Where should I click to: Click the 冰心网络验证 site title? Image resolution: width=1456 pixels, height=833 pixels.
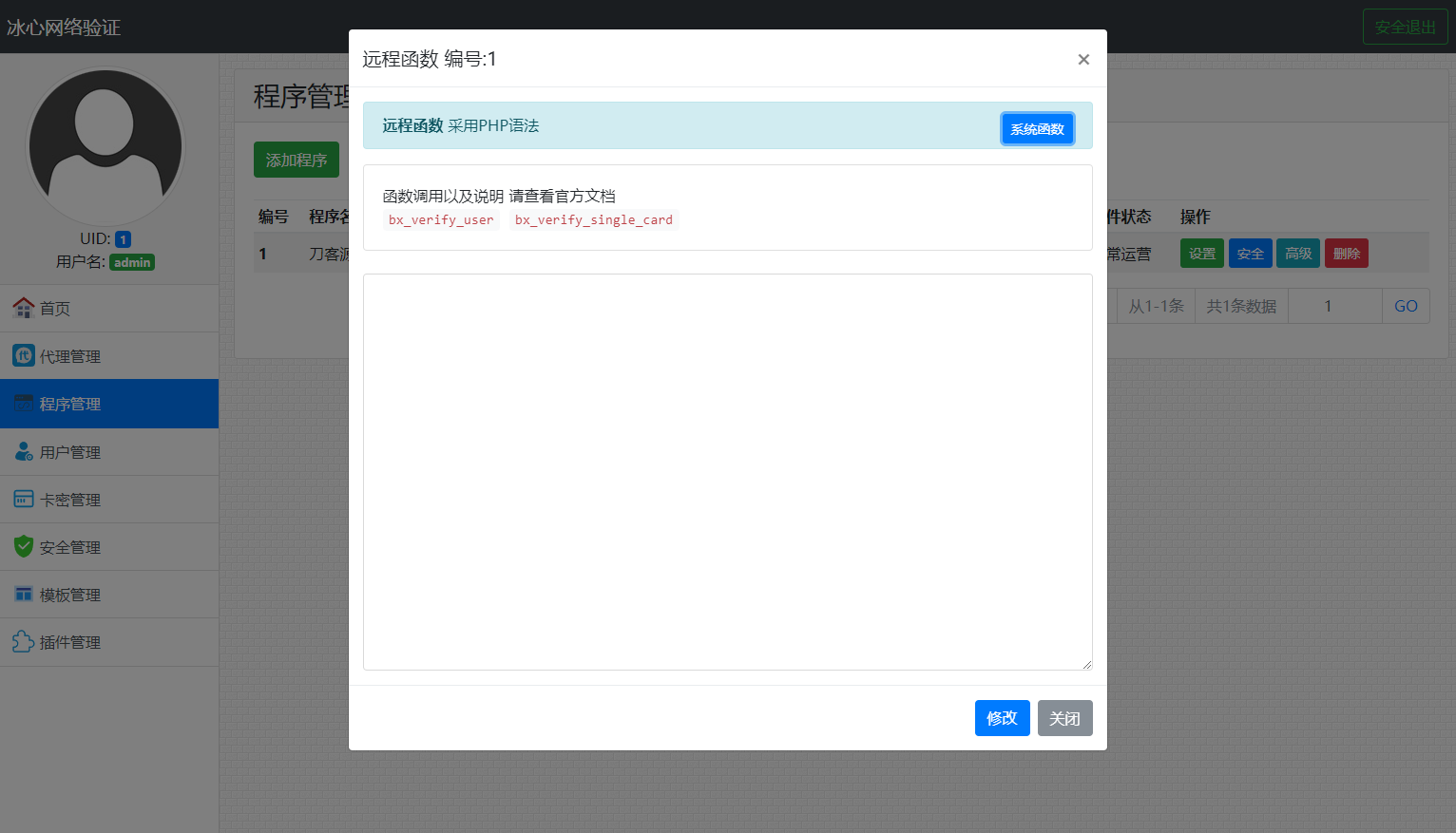[x=64, y=28]
